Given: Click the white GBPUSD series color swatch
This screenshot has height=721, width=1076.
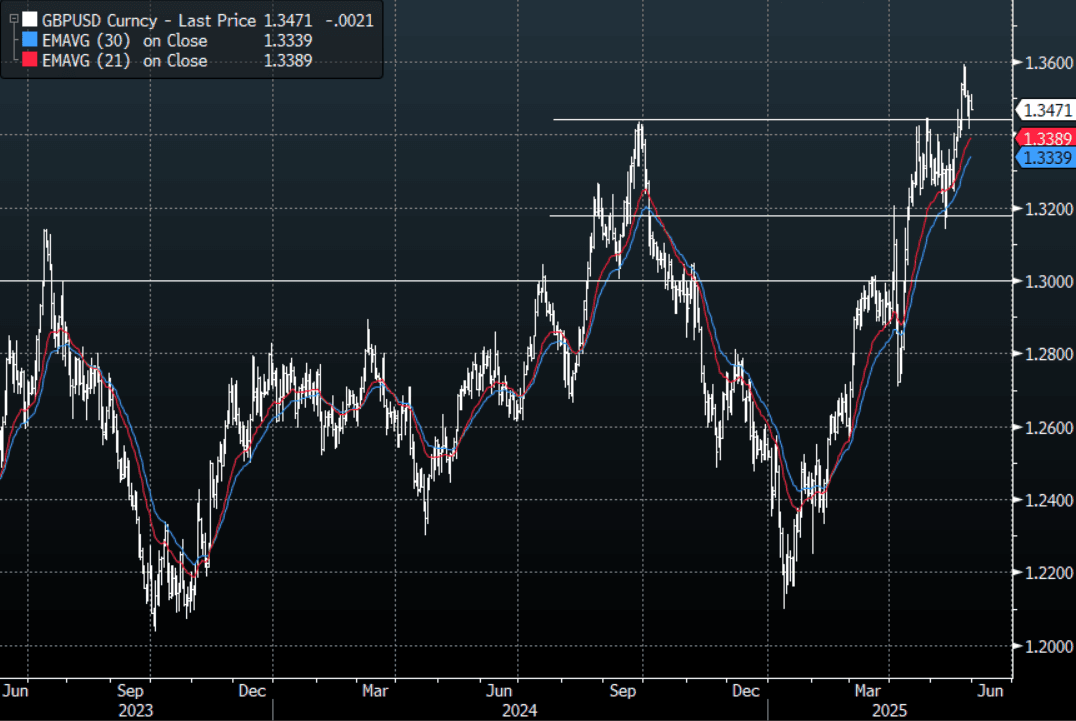Looking at the screenshot, I should (x=30, y=20).
